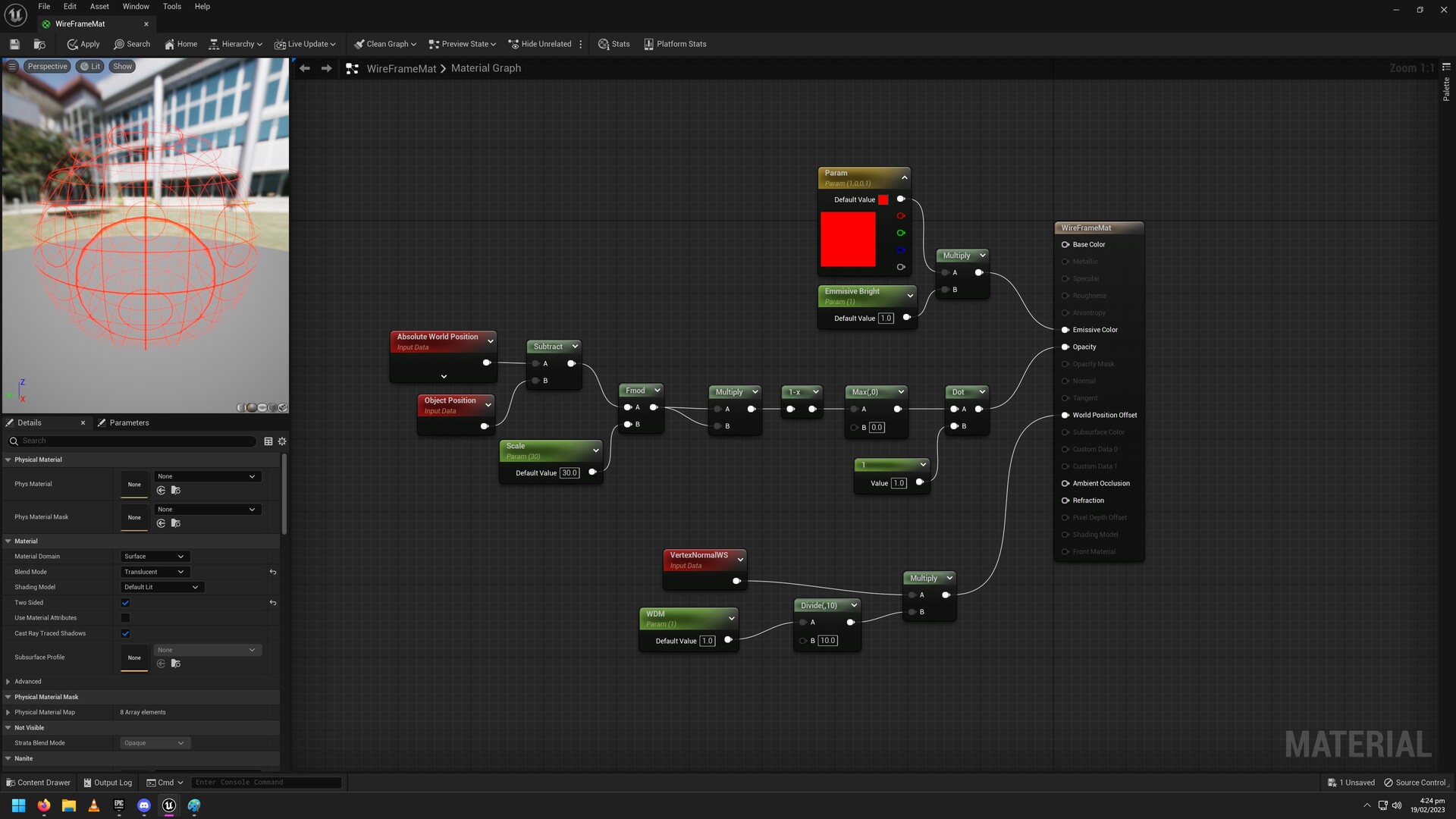Open Platform Stats
Viewport: 1456px width, 819px height.
tap(674, 43)
